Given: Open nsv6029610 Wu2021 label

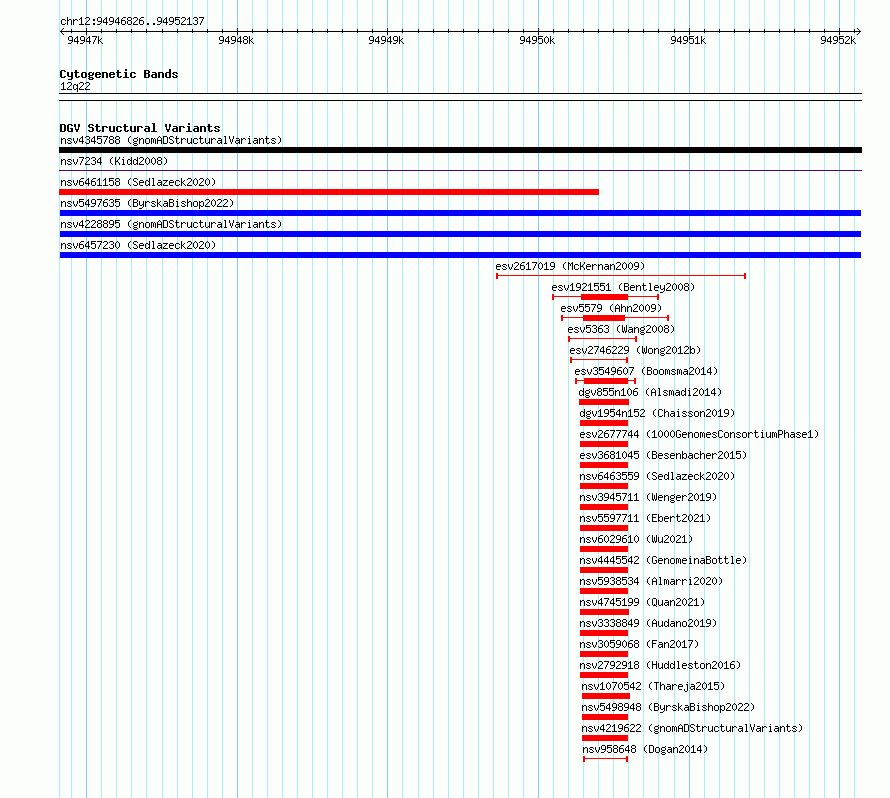Looking at the screenshot, I should 636,539.
